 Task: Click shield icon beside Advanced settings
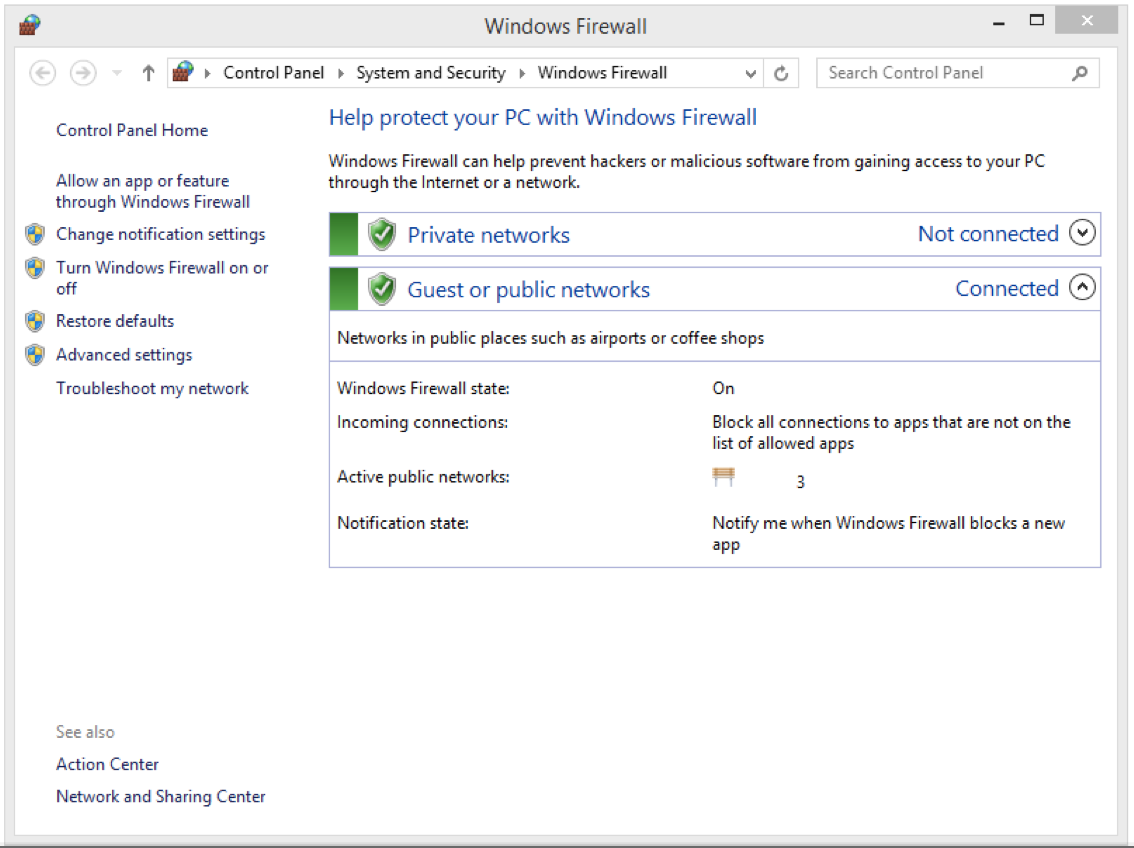35,355
